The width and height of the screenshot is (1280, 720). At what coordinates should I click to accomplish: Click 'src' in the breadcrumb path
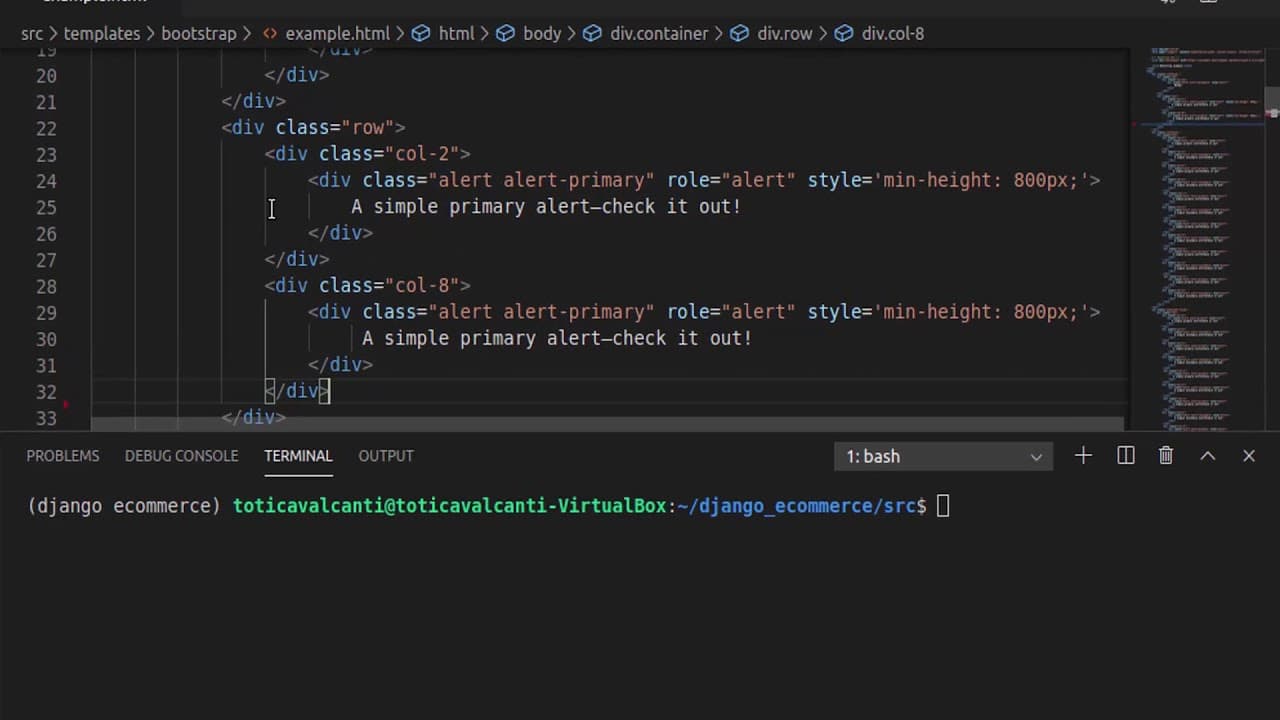32,33
